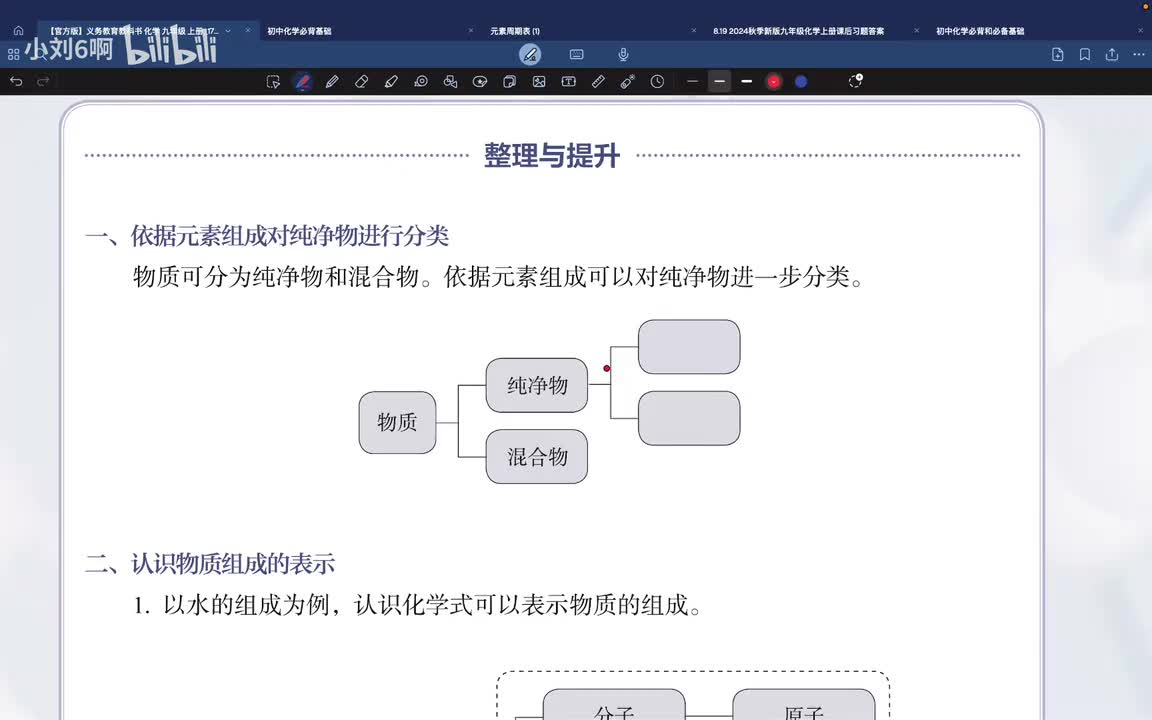
Task: Close the 初中化学必背和必备基础 tab
Action: pos(1140,31)
